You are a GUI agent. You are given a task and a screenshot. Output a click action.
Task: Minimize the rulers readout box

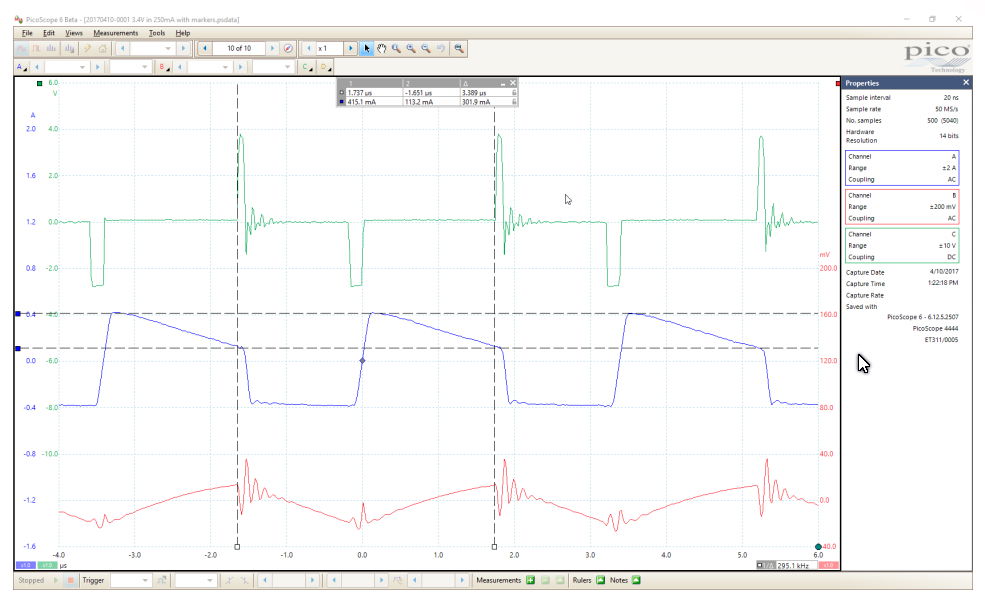pyautogui.click(x=503, y=83)
